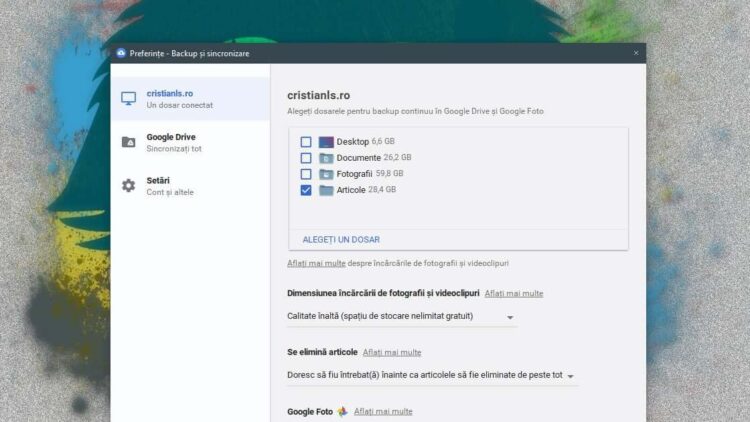Click the Documente folder icon

[x=326, y=158]
